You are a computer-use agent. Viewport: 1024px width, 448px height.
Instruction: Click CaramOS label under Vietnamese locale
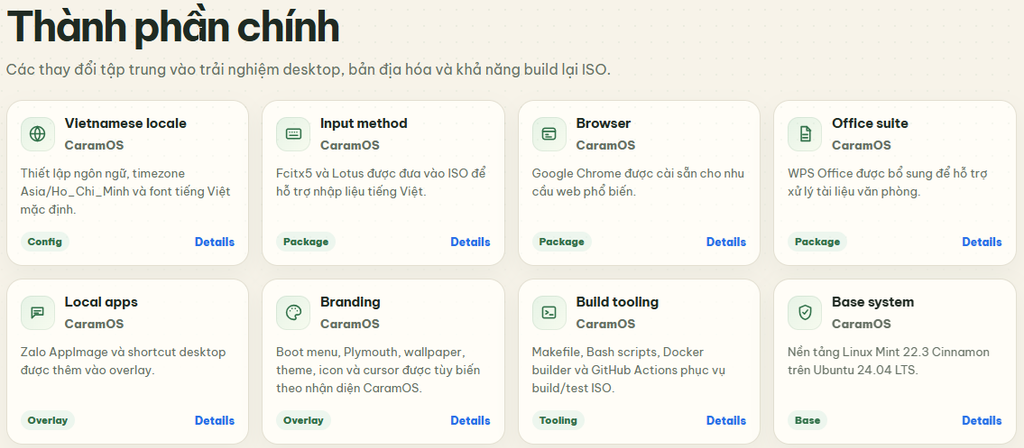94,145
